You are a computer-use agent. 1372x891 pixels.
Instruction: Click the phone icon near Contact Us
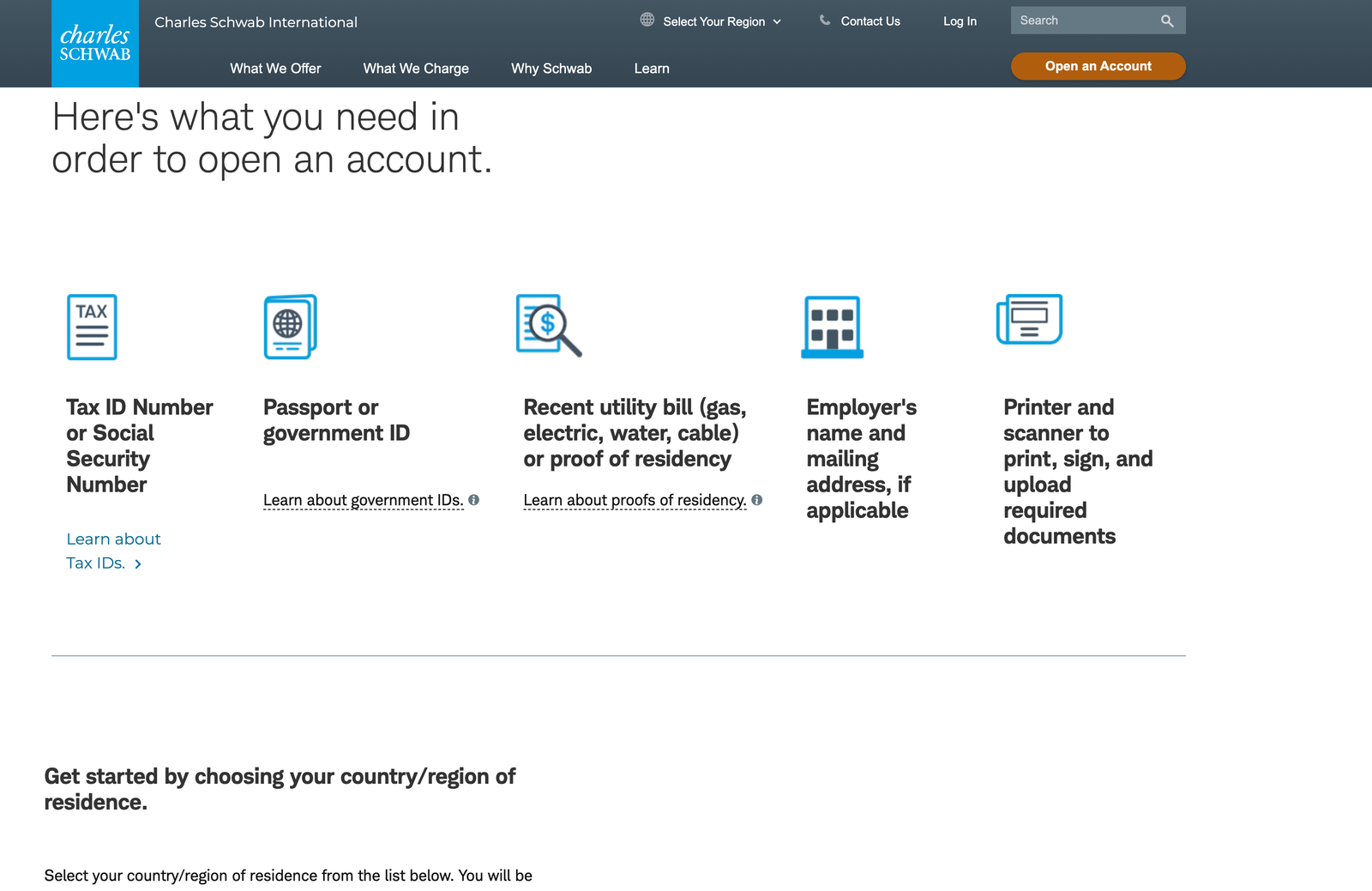click(x=825, y=20)
